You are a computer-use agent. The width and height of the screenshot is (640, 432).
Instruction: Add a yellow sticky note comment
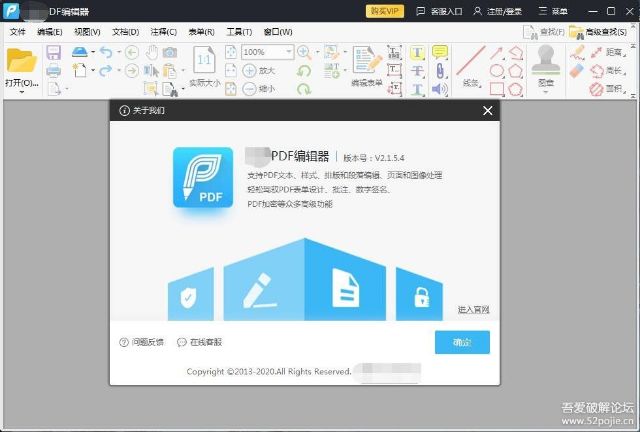[x=440, y=52]
